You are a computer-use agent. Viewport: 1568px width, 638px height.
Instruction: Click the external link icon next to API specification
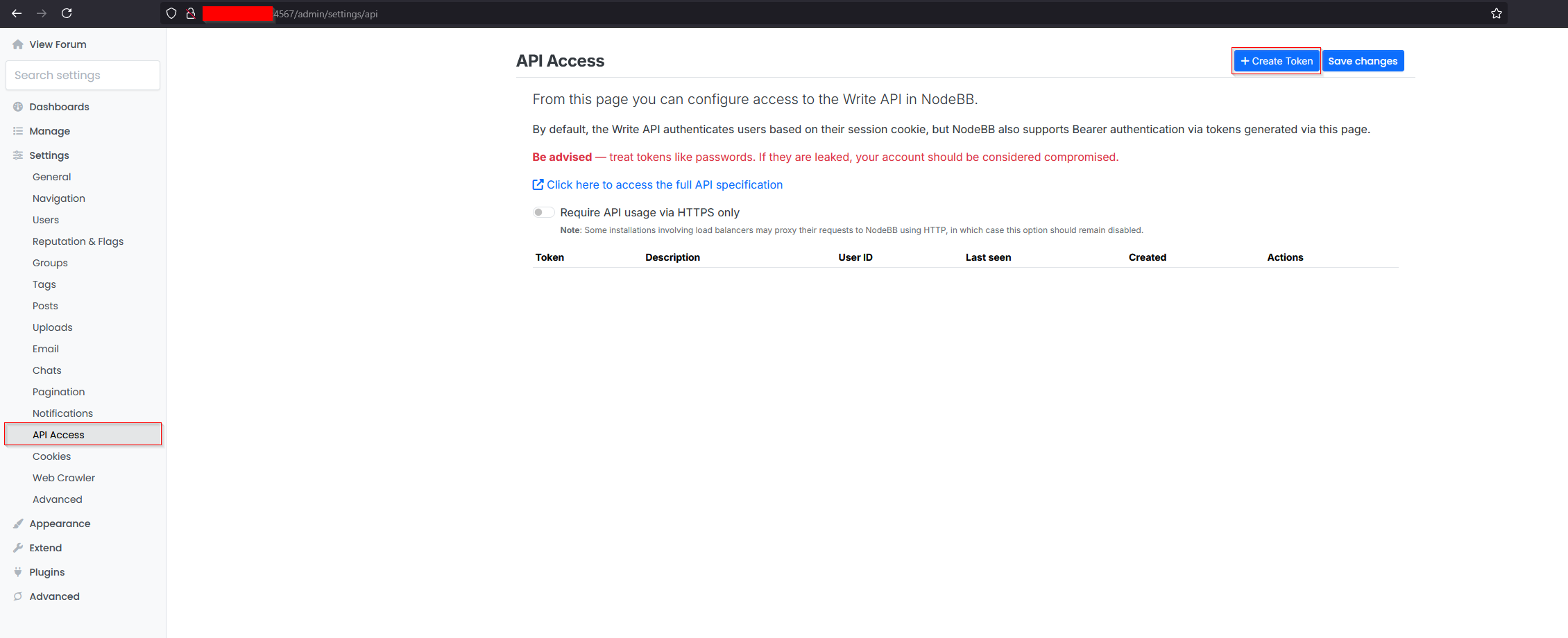coord(538,184)
